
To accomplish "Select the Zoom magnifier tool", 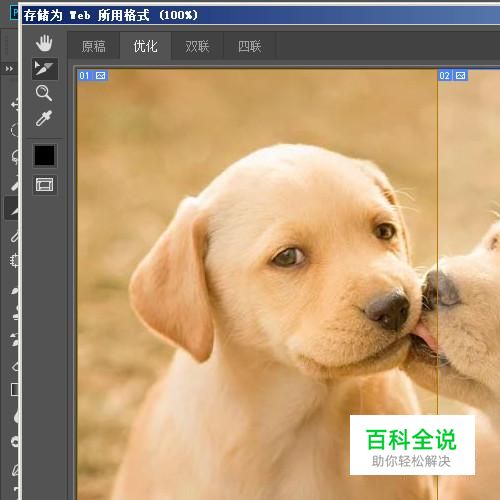I will [x=44, y=93].
